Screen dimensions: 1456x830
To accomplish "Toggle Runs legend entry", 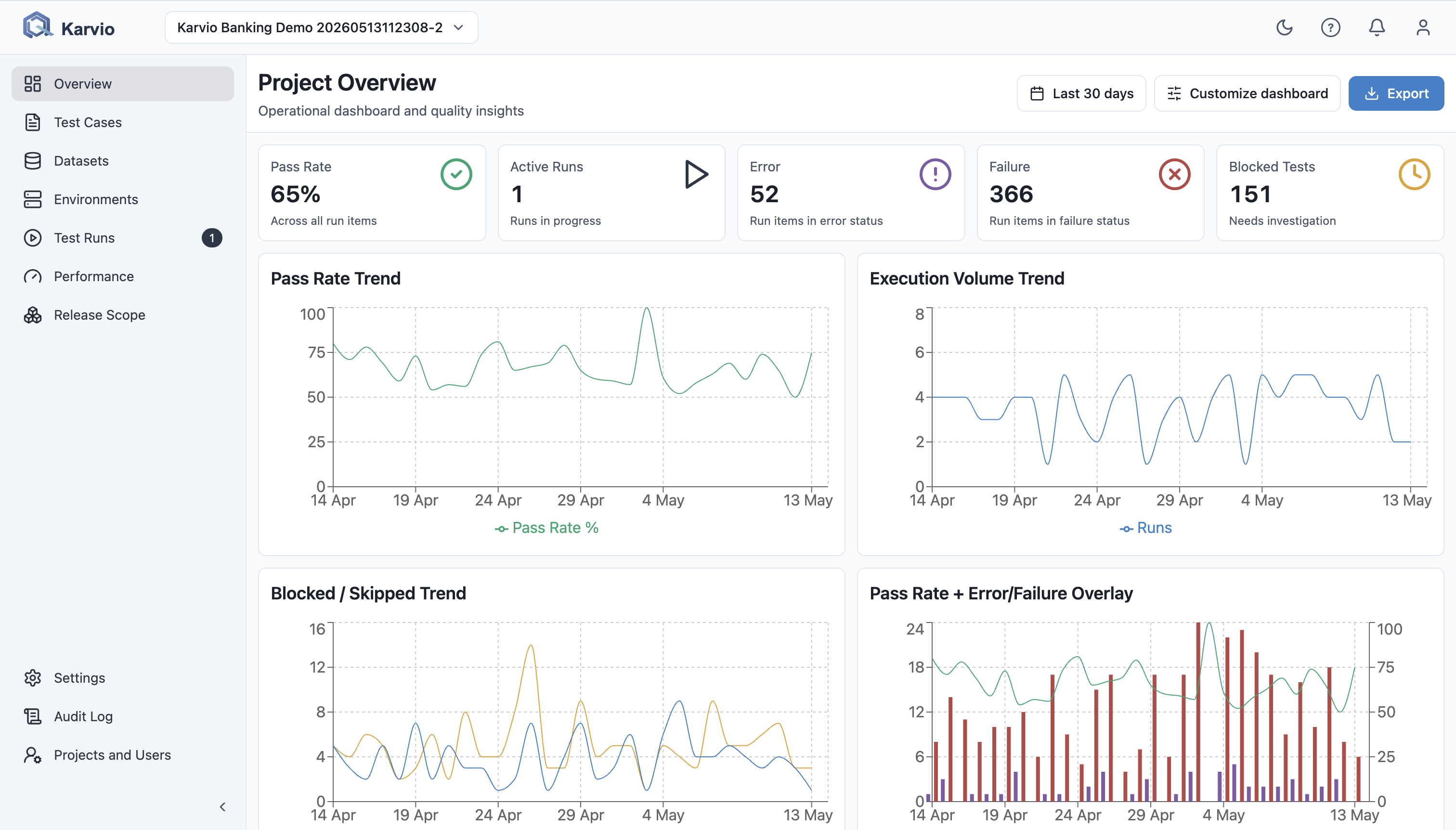I will tap(1146, 528).
